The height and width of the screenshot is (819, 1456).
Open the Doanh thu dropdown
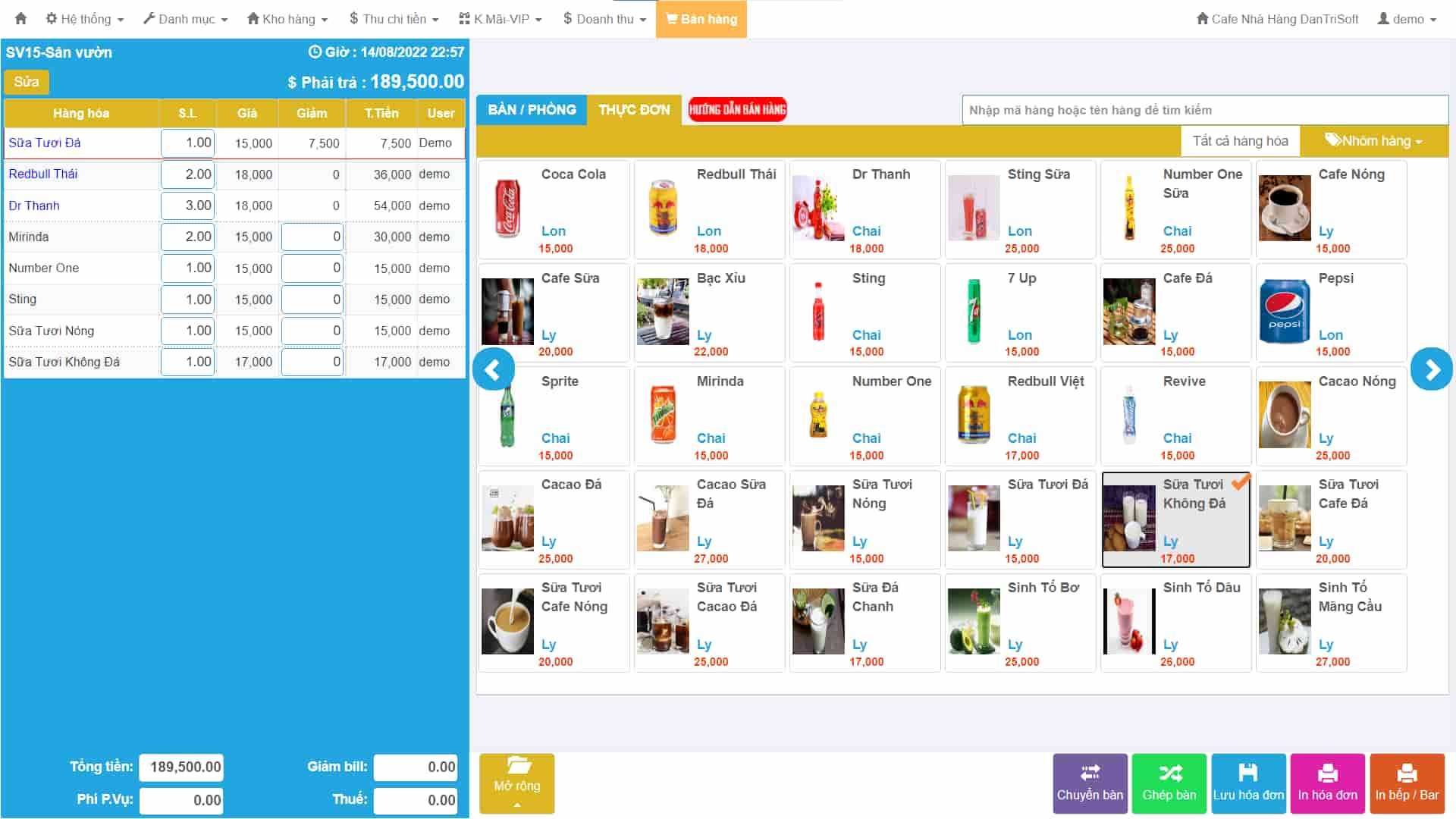tap(604, 19)
